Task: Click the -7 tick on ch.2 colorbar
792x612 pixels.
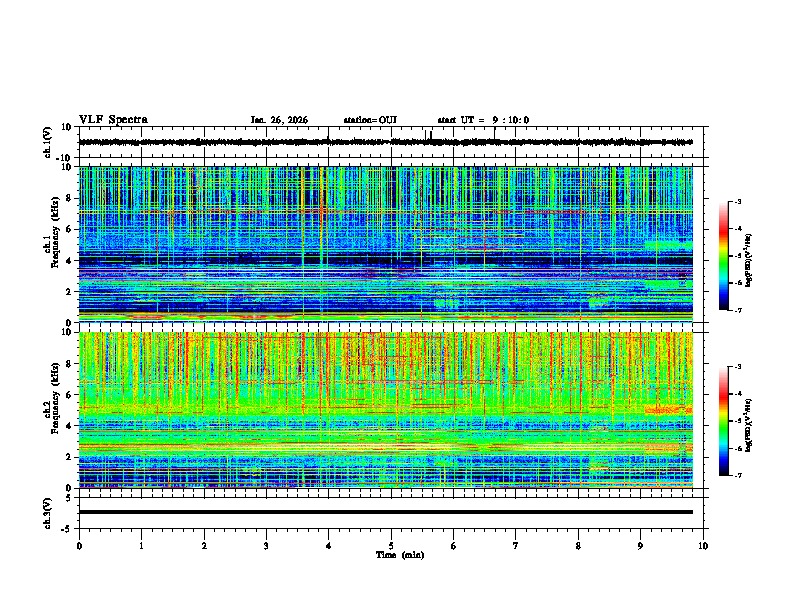Action: coord(738,475)
